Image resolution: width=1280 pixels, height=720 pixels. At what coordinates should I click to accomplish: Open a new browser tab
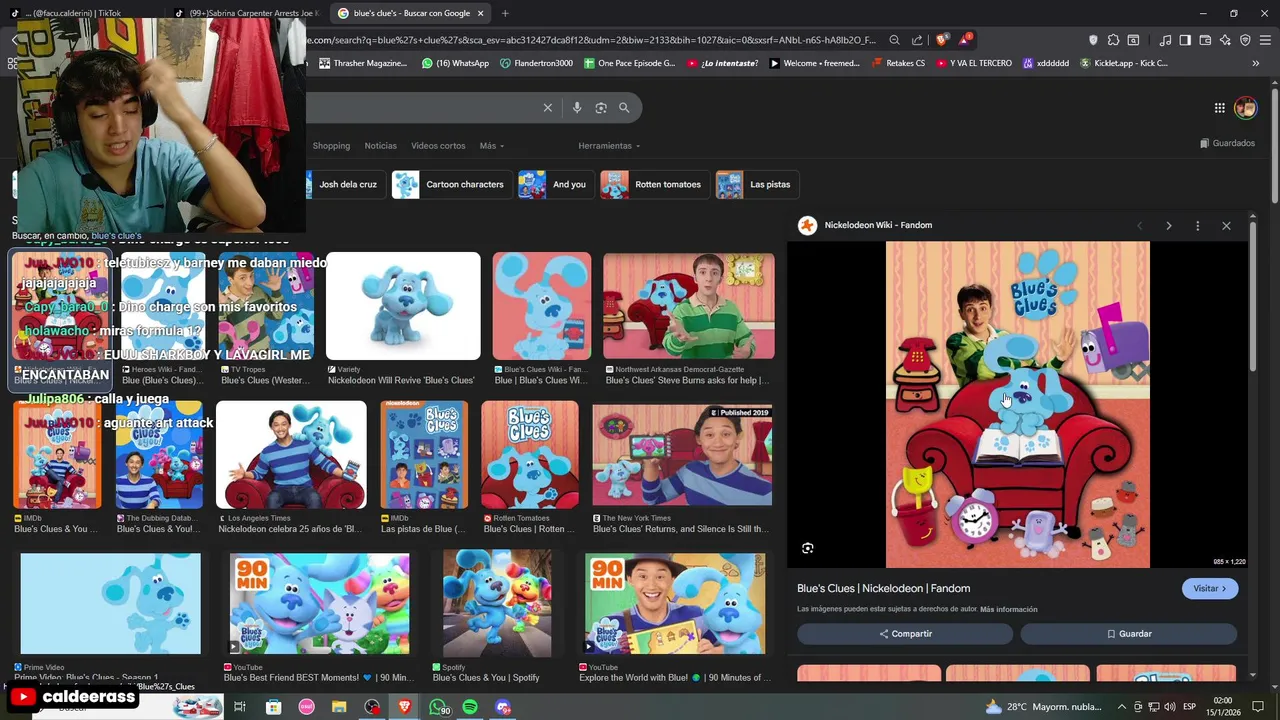[x=505, y=13]
